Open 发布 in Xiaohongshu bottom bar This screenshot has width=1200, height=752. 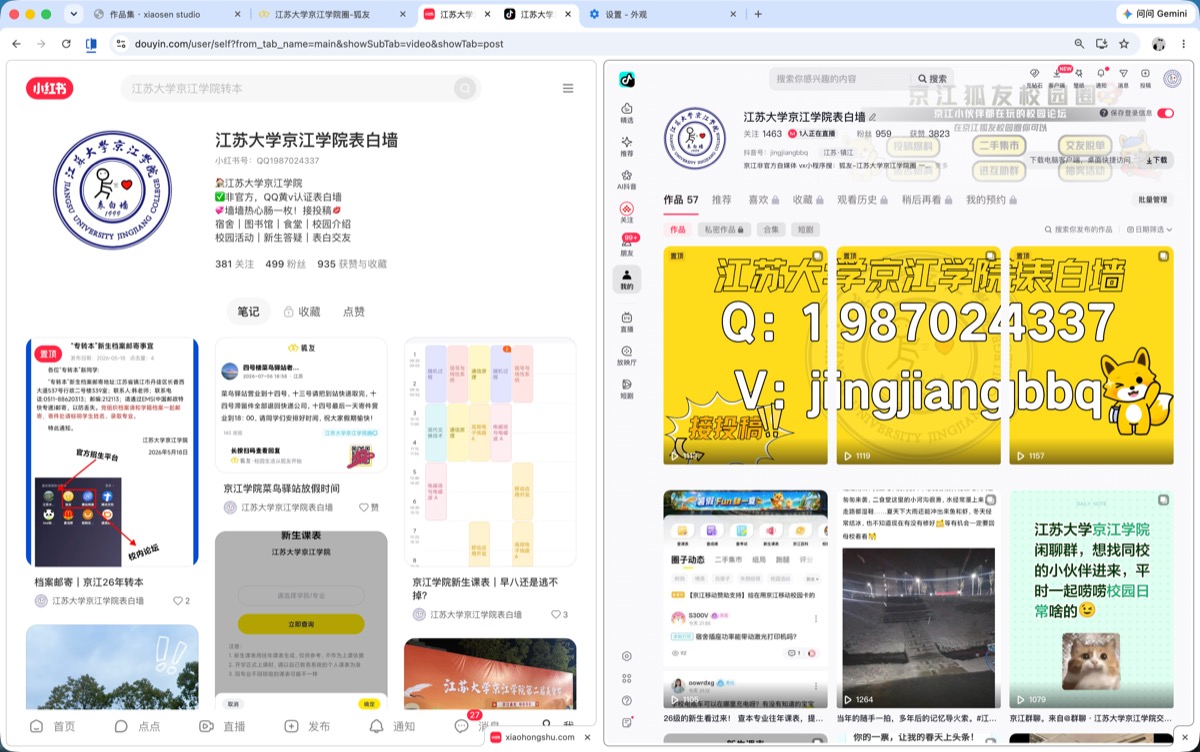tap(308, 726)
